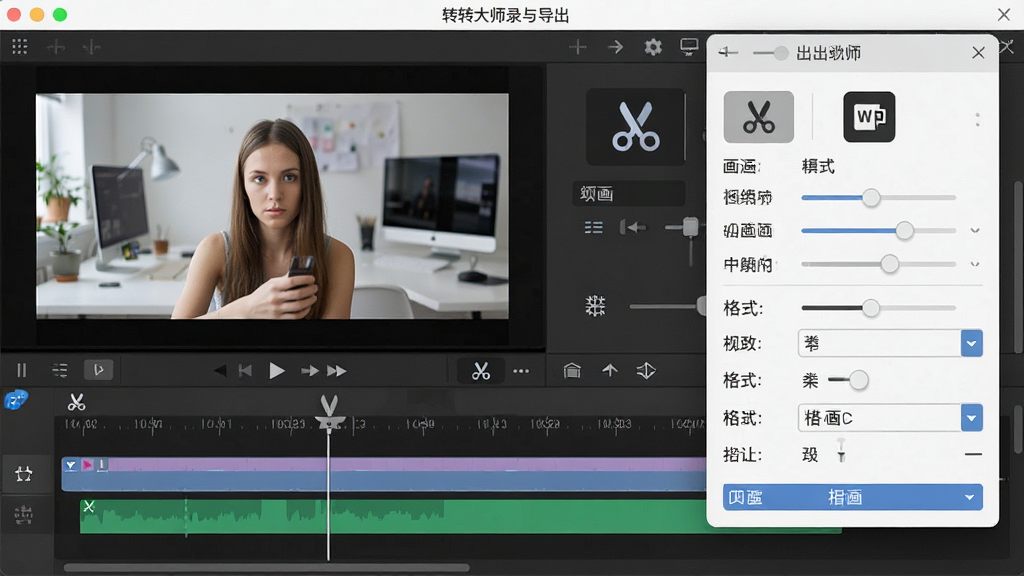1024x576 pixels.
Task: Expand the chevron beside the second slider
Action: [x=974, y=231]
